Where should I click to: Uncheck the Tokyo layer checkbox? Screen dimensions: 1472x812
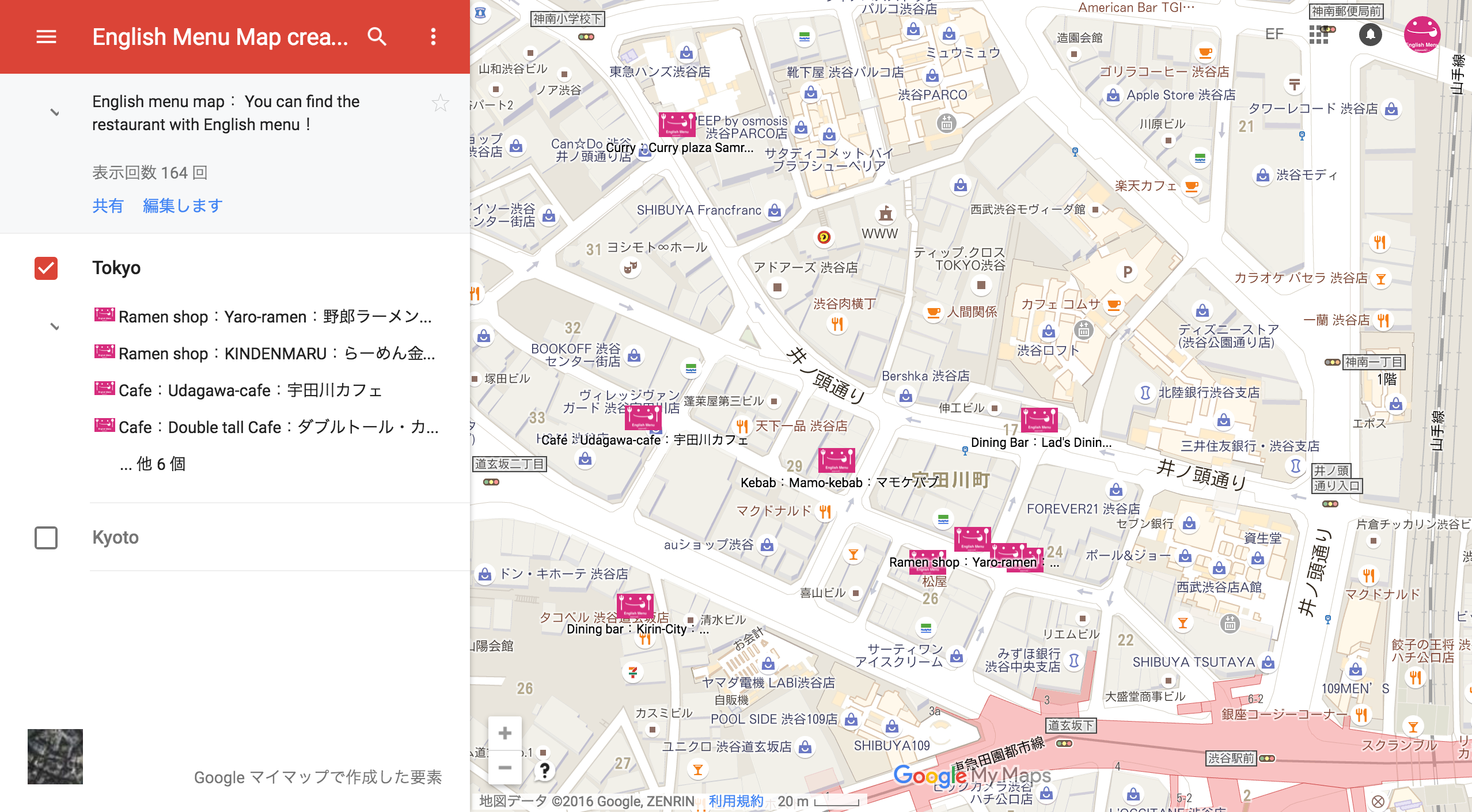[x=46, y=268]
